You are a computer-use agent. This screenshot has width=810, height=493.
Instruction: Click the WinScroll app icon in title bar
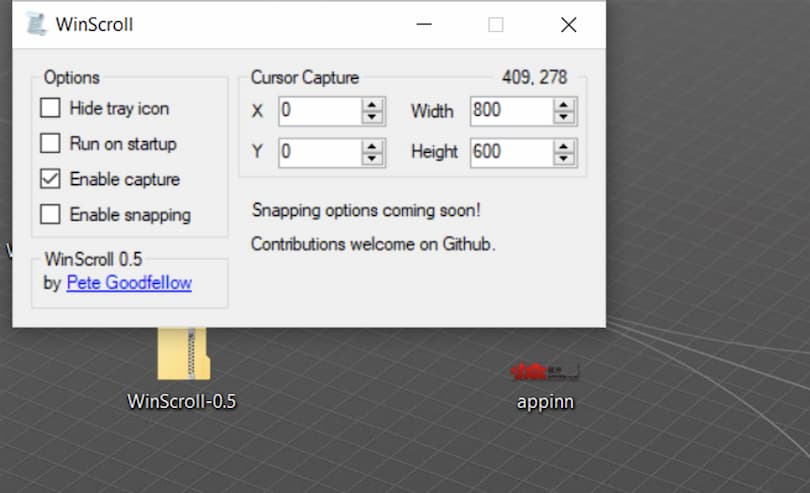(x=36, y=24)
